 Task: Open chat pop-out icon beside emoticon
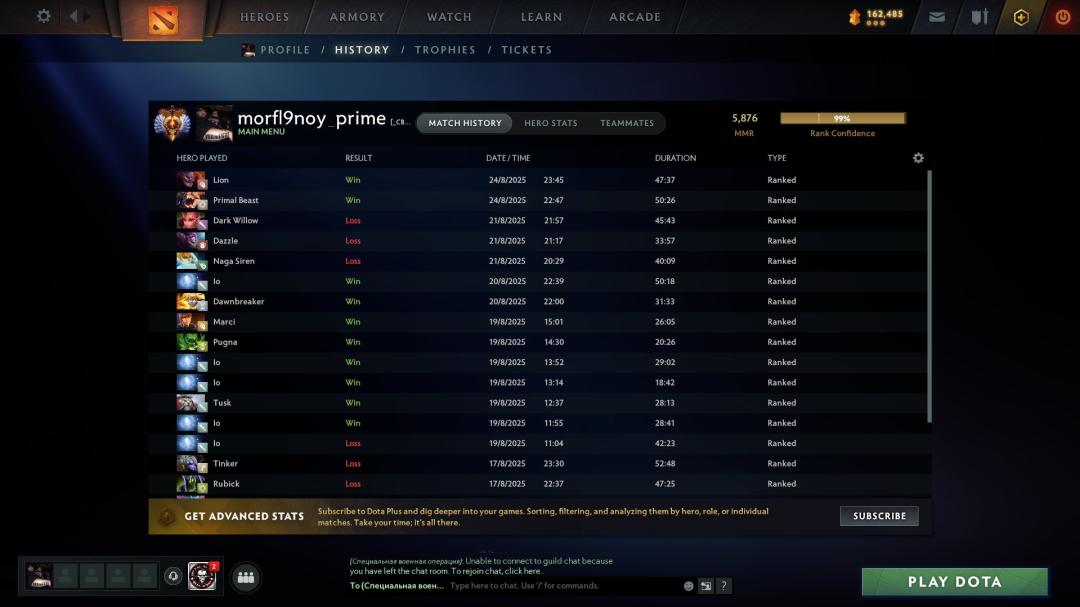tap(706, 586)
